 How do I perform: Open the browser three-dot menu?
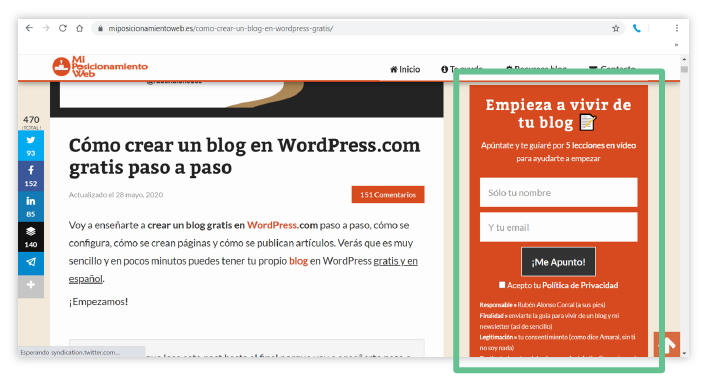676,28
